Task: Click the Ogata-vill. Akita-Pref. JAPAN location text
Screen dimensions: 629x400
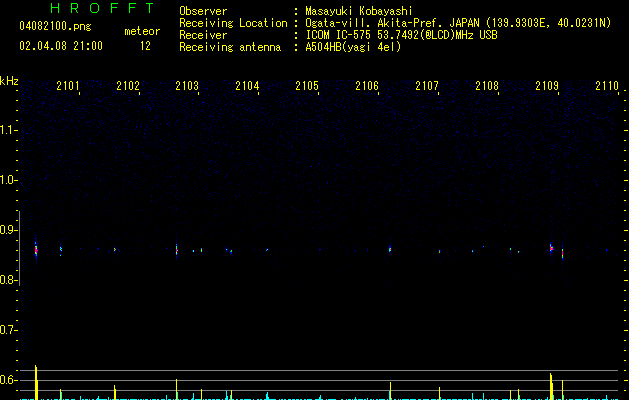Action: (458, 23)
